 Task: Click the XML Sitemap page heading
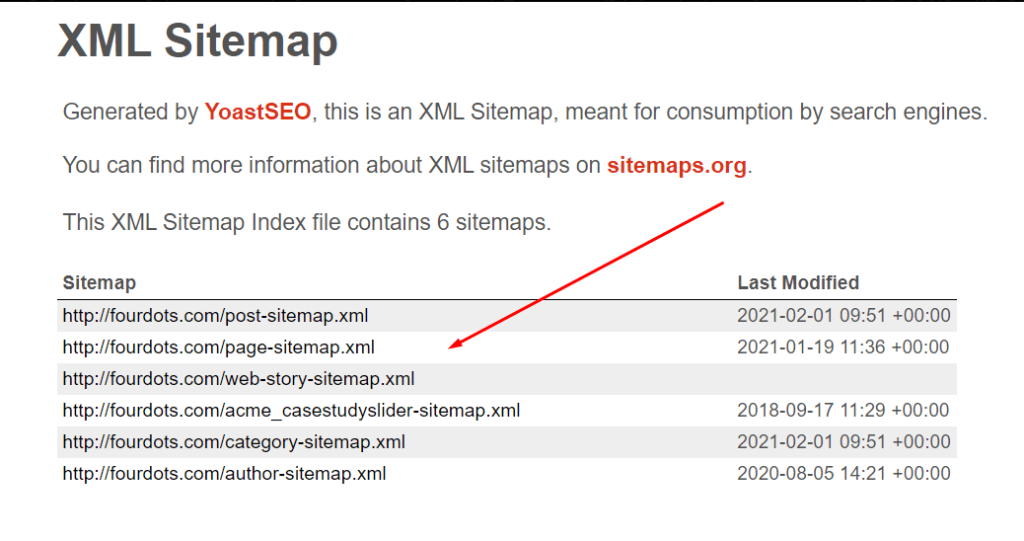[198, 41]
